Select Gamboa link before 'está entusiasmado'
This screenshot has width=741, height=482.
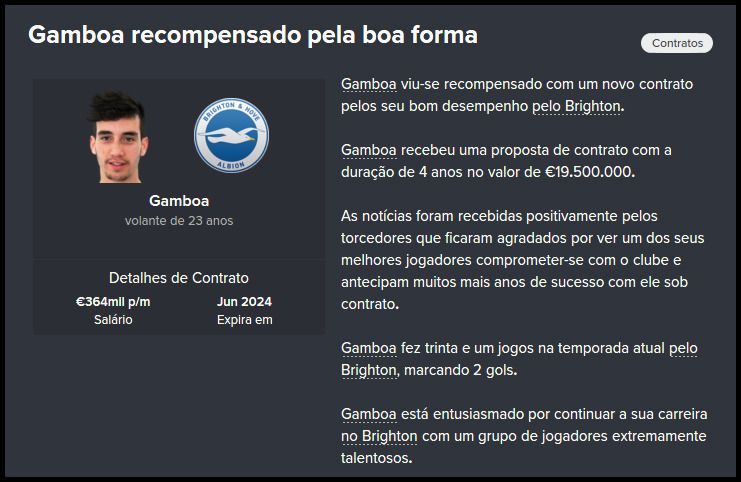[x=369, y=414]
